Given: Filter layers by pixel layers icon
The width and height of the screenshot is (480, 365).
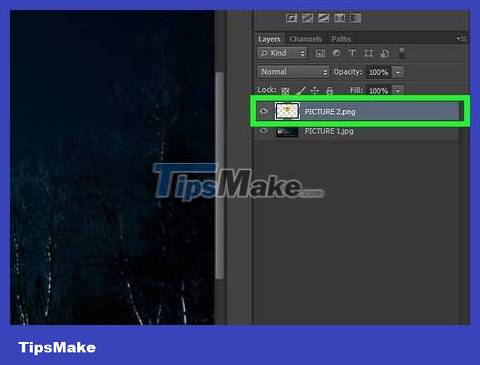Looking at the screenshot, I should click(x=320, y=53).
